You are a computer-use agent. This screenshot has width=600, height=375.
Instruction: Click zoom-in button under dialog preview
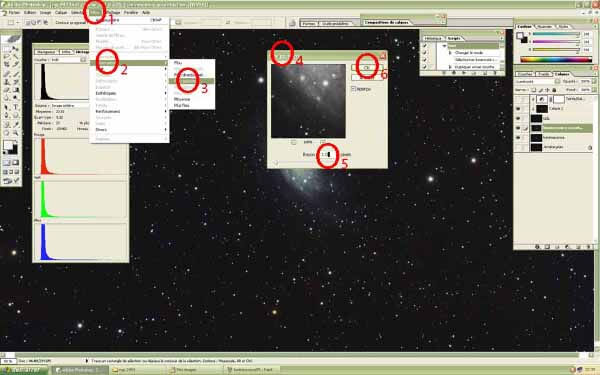coord(323,142)
